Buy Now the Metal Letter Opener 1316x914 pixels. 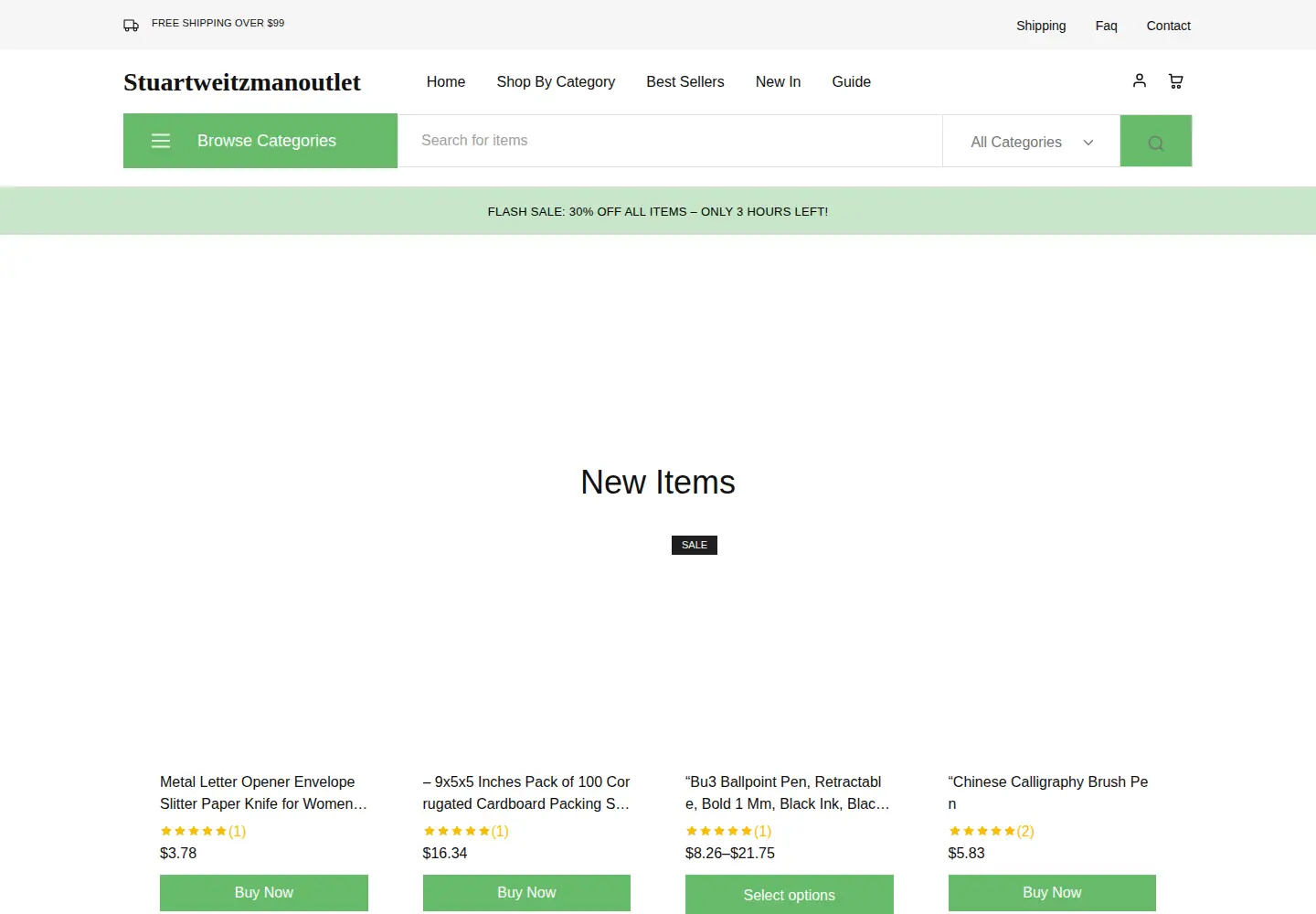pyautogui.click(x=264, y=893)
